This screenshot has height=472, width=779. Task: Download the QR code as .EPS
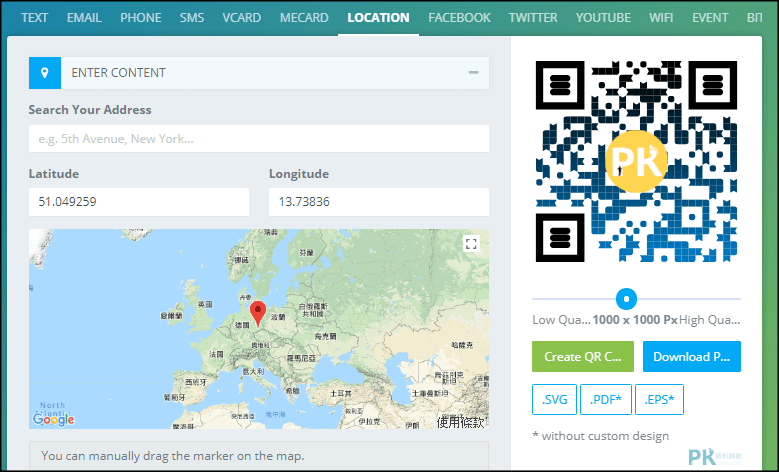tap(659, 399)
